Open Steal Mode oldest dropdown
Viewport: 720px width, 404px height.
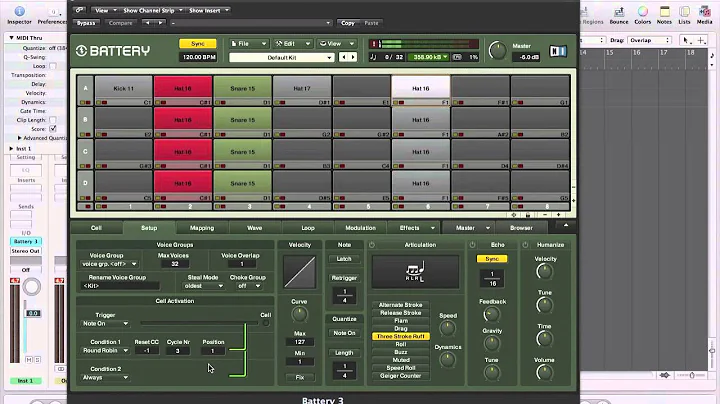[203, 286]
